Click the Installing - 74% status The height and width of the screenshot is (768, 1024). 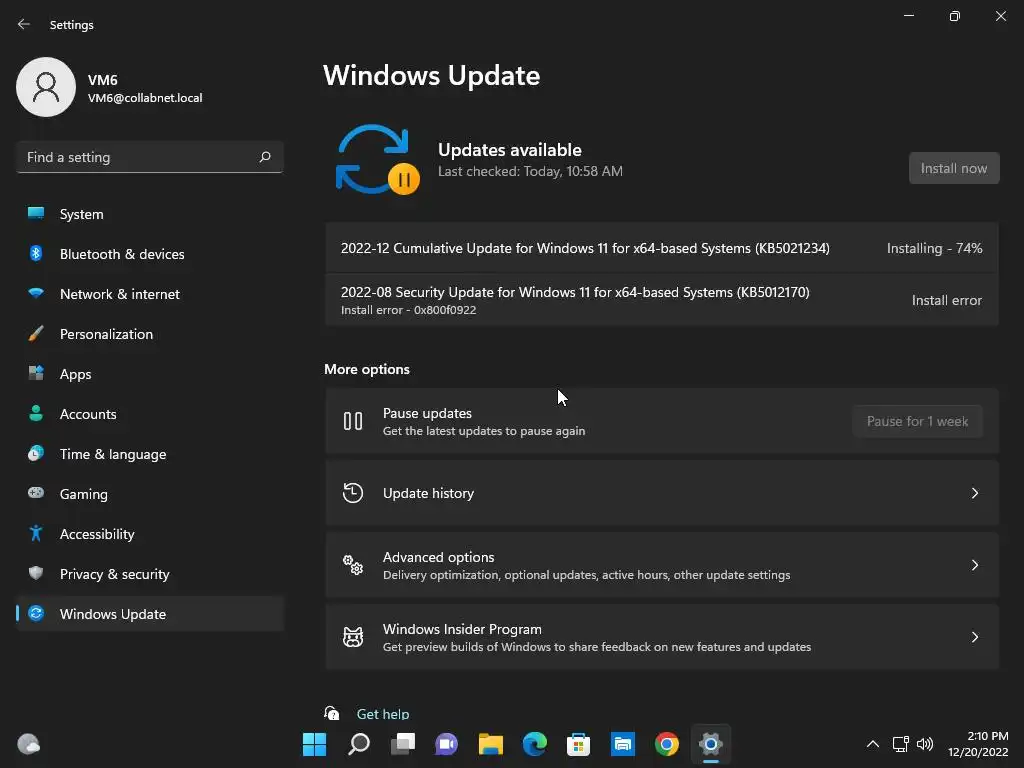(x=934, y=248)
